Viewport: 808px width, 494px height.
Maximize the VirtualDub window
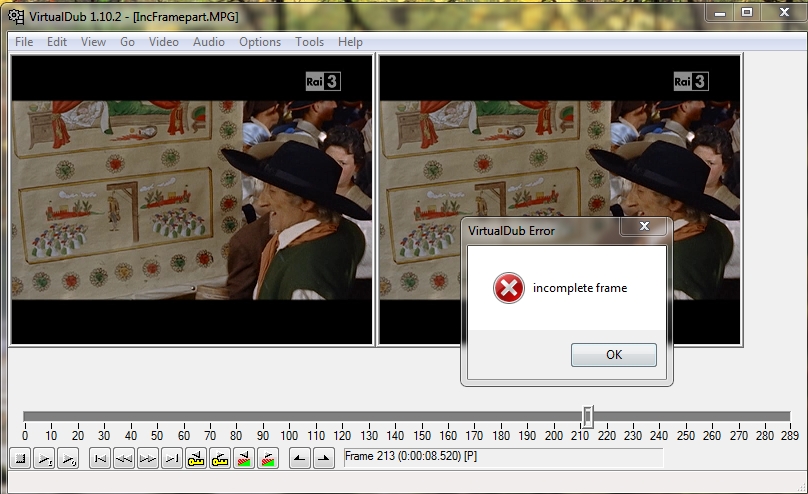point(747,12)
